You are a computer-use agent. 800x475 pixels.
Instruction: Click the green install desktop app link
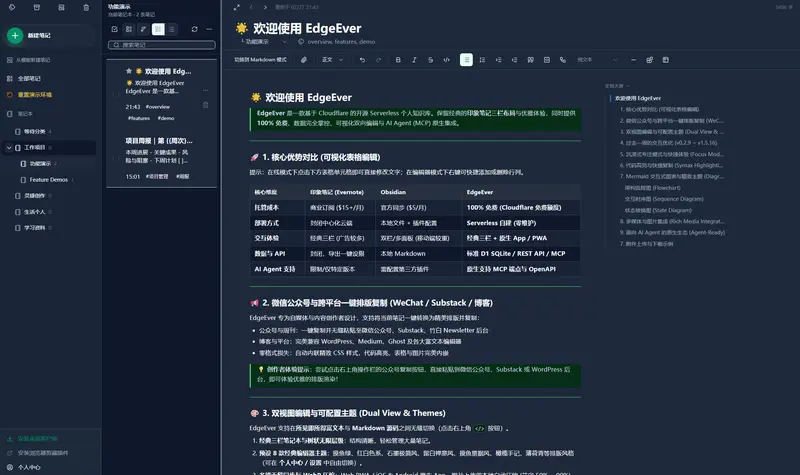(32, 439)
